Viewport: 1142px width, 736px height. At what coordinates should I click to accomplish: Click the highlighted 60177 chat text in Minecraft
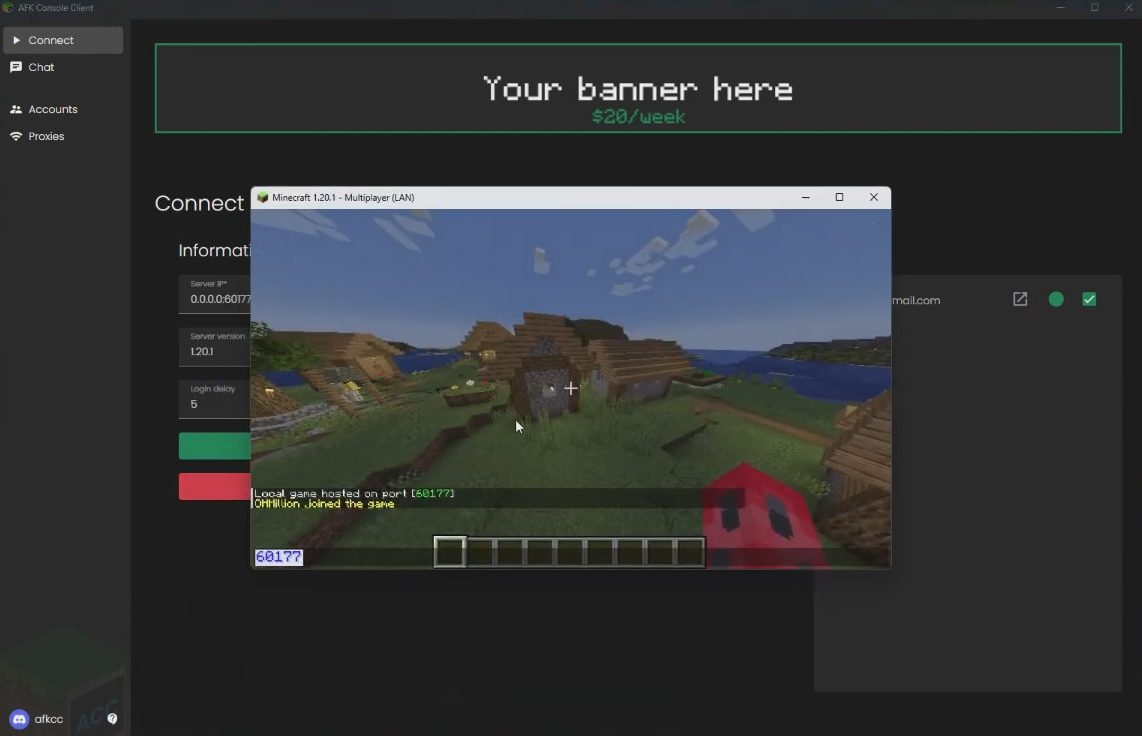278,557
